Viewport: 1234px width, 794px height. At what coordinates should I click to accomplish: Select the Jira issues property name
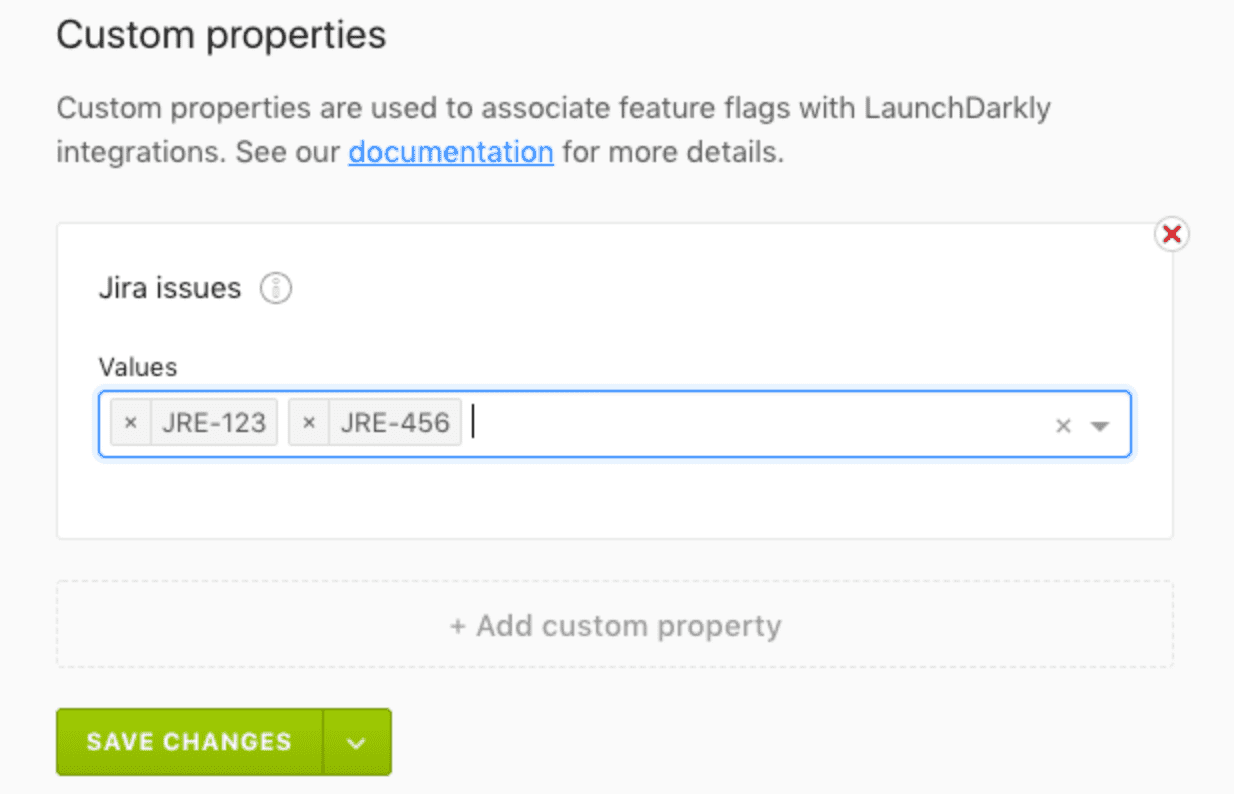click(169, 287)
